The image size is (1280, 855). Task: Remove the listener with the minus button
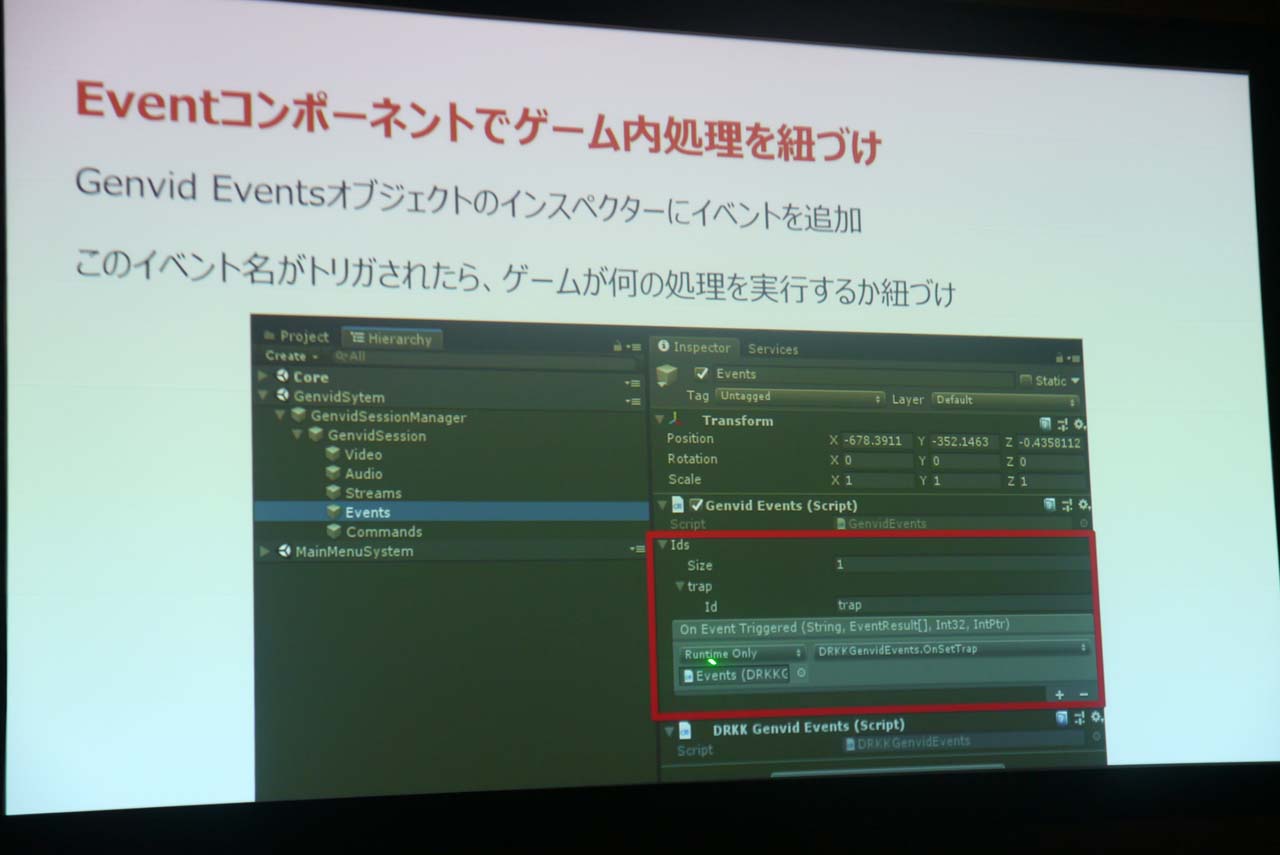coord(1083,694)
